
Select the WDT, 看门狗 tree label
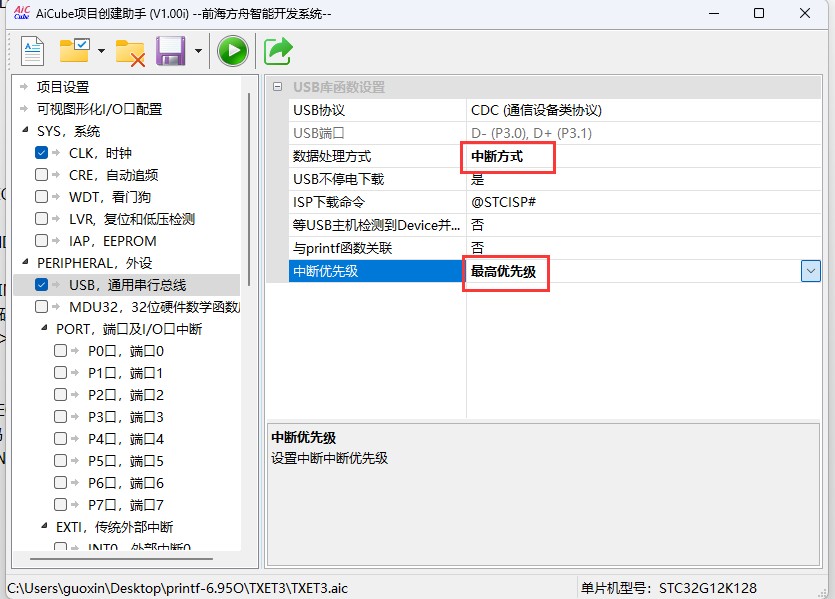(x=110, y=197)
